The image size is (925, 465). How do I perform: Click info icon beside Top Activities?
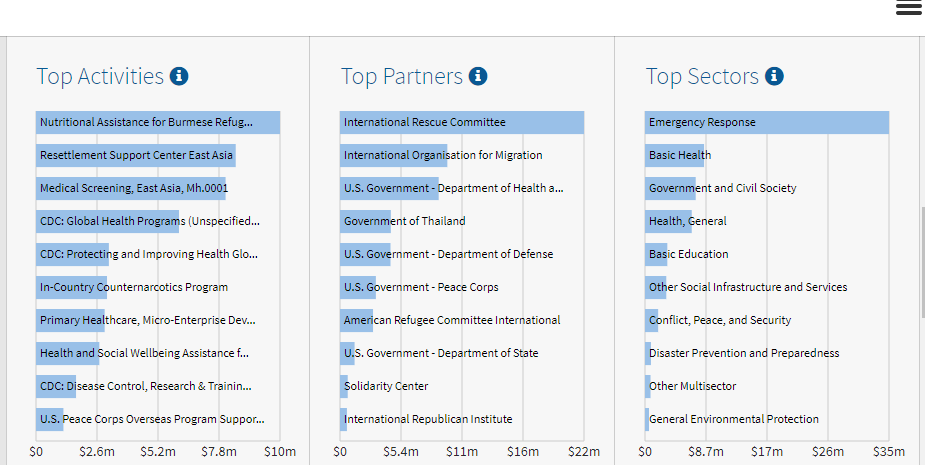179,76
